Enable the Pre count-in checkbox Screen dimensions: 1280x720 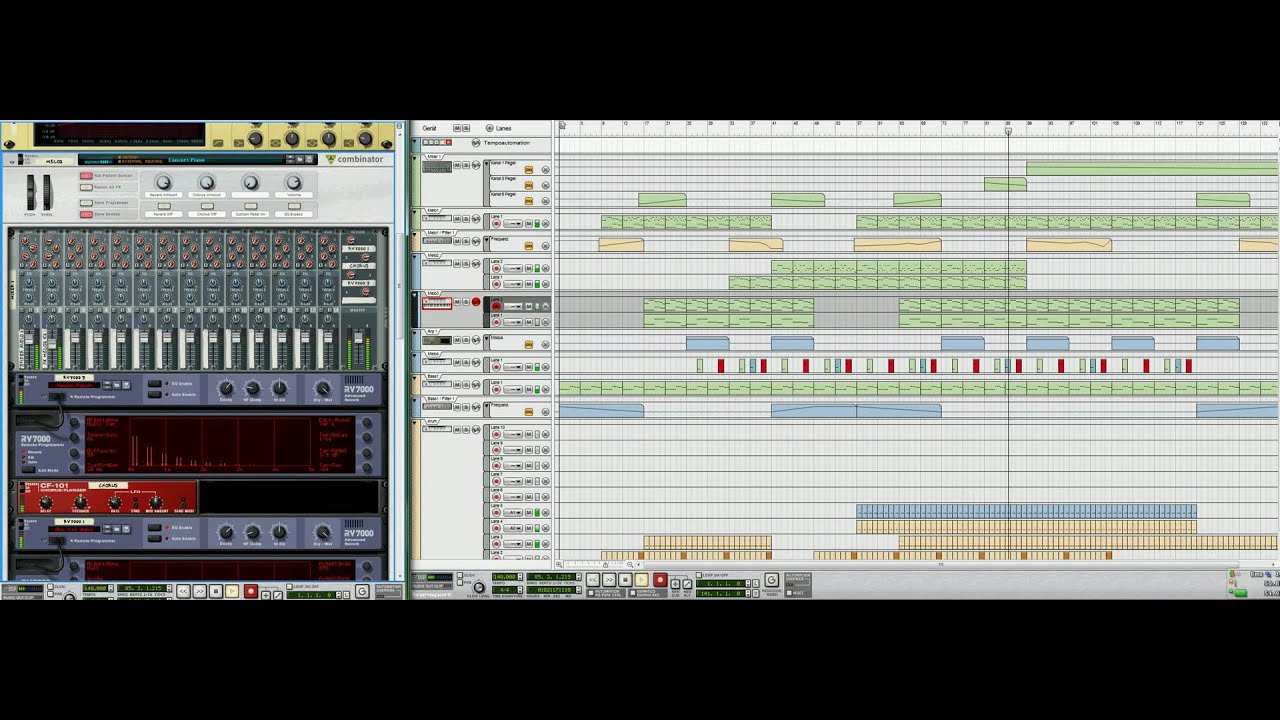[x=460, y=582]
